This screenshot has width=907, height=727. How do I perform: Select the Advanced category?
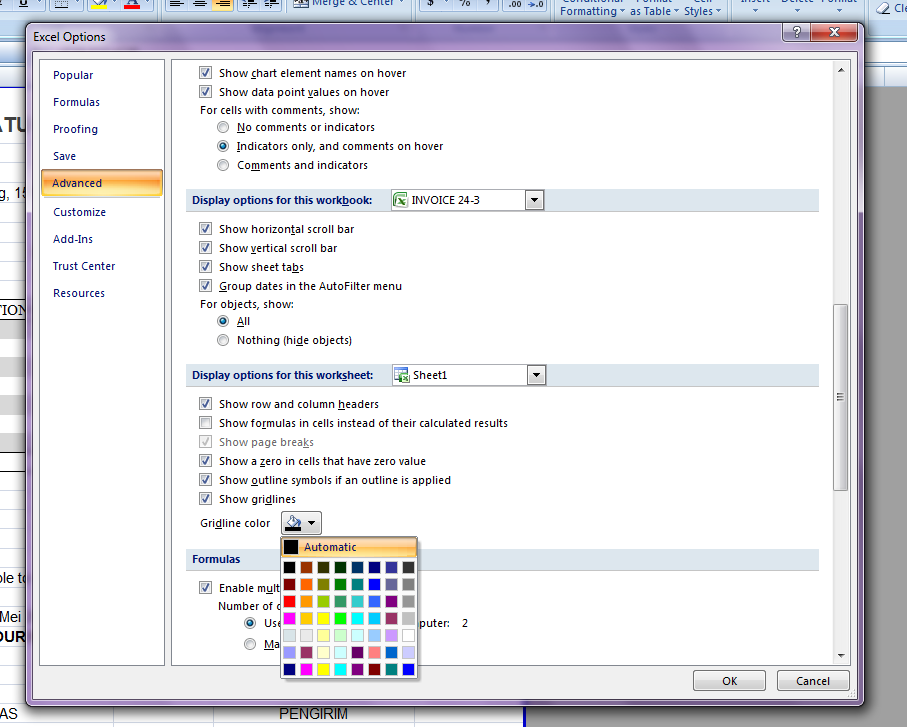[102, 183]
